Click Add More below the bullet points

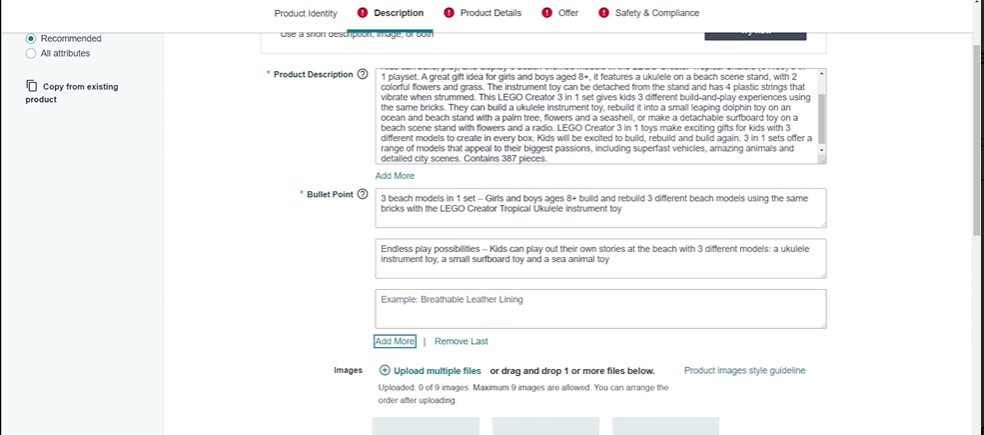coord(395,341)
